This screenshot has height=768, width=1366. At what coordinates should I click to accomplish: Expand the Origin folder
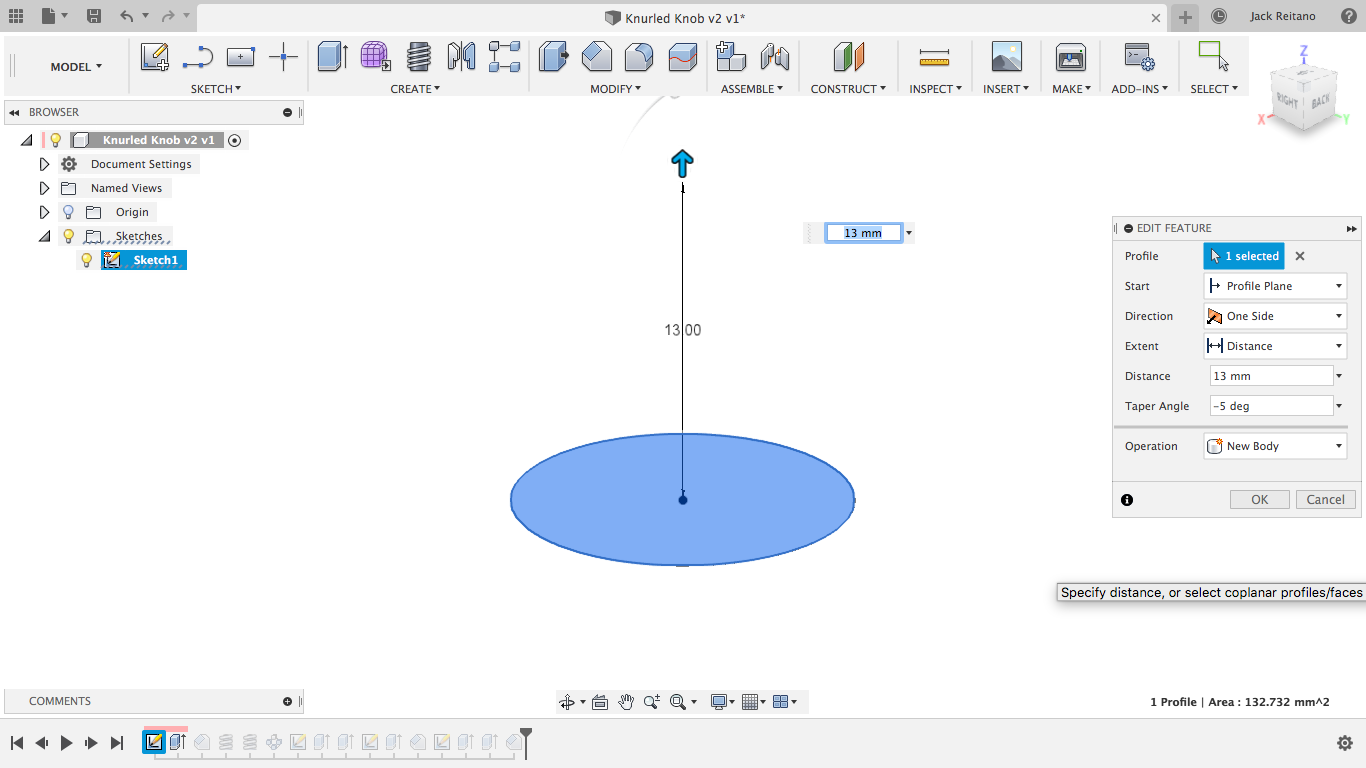click(x=44, y=212)
